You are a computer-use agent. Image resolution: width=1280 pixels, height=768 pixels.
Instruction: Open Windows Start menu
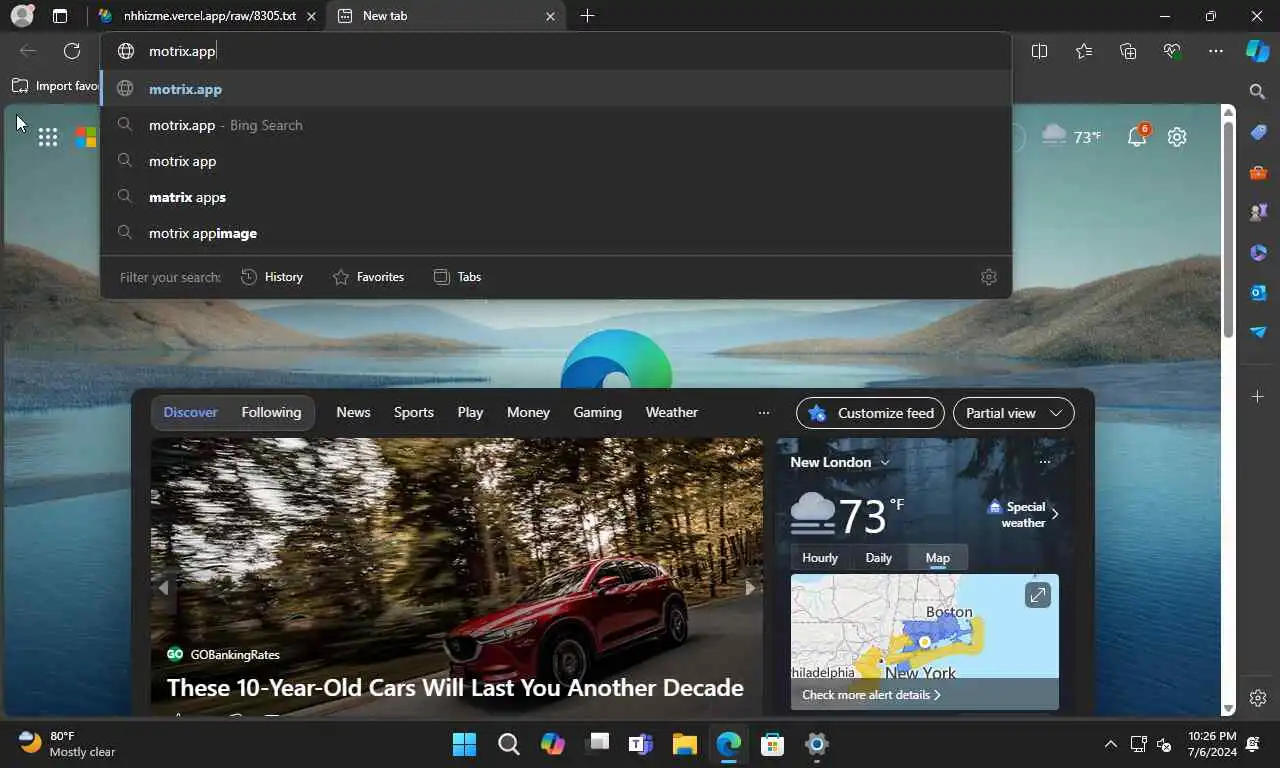pyautogui.click(x=464, y=744)
